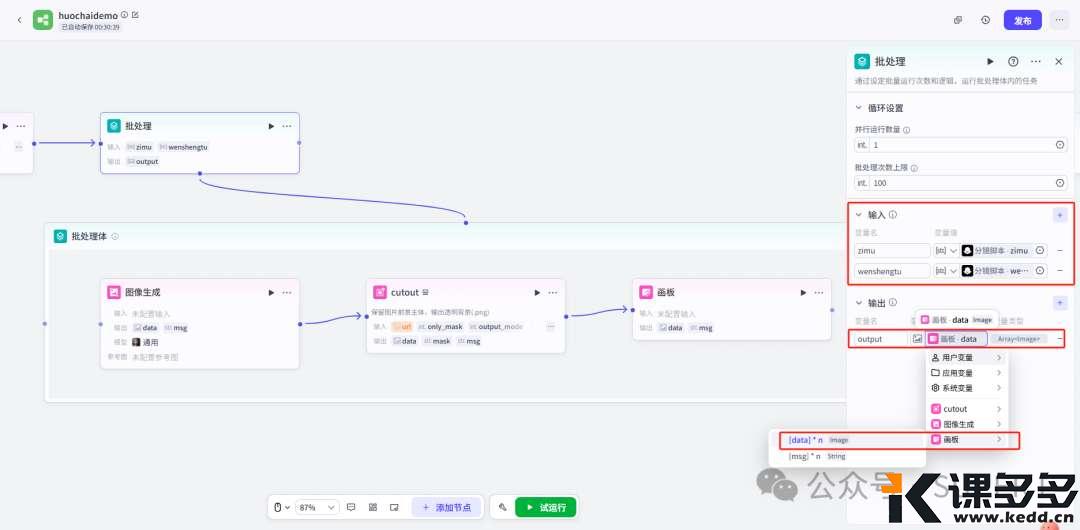Click the 发布 publish button
This screenshot has width=1080, height=530.
pyautogui.click(x=1022, y=20)
